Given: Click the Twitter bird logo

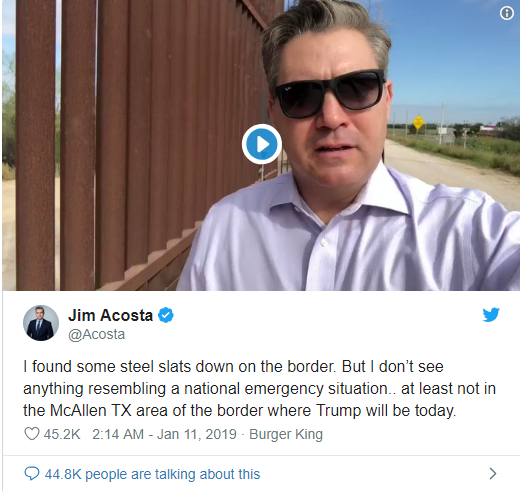Looking at the screenshot, I should pyautogui.click(x=491, y=314).
